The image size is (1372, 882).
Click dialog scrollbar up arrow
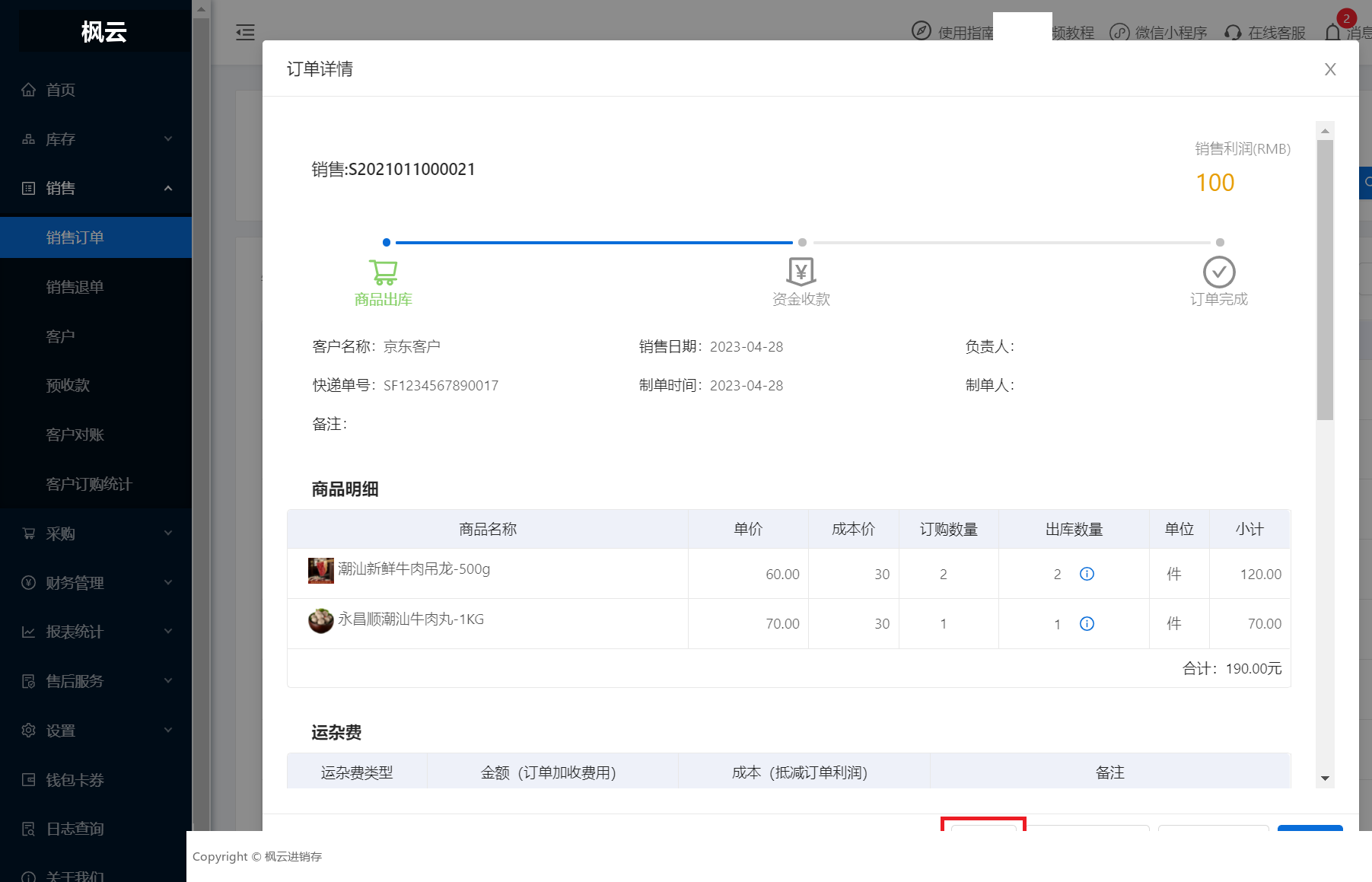pos(1325,131)
